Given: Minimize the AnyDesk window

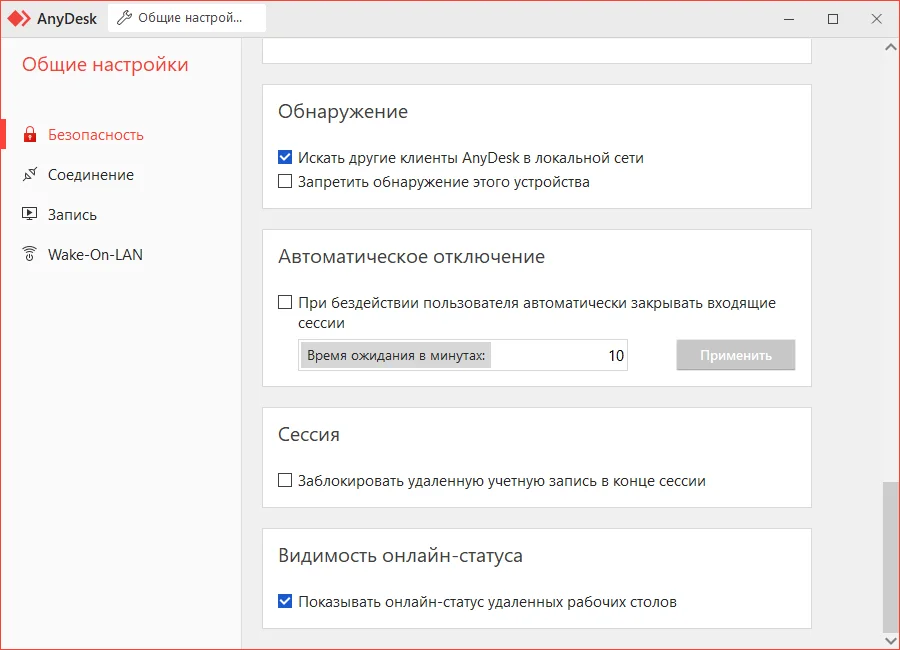Looking at the screenshot, I should 786,18.
